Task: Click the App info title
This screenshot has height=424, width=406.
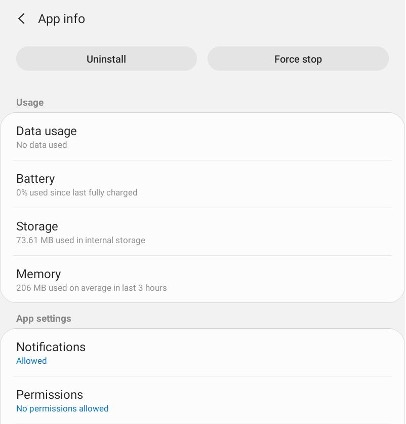Action: tap(61, 19)
